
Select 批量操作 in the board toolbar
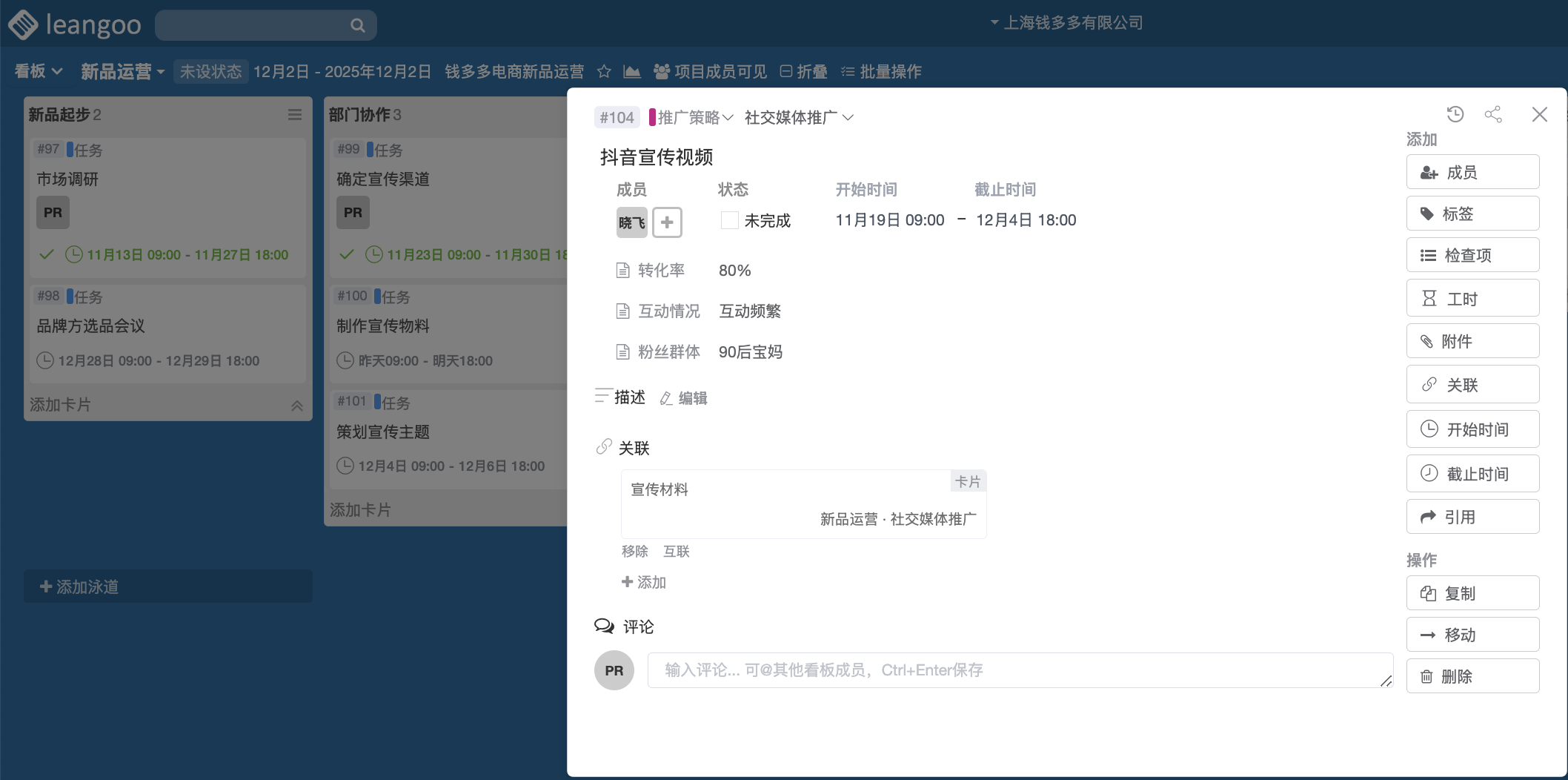tap(881, 72)
